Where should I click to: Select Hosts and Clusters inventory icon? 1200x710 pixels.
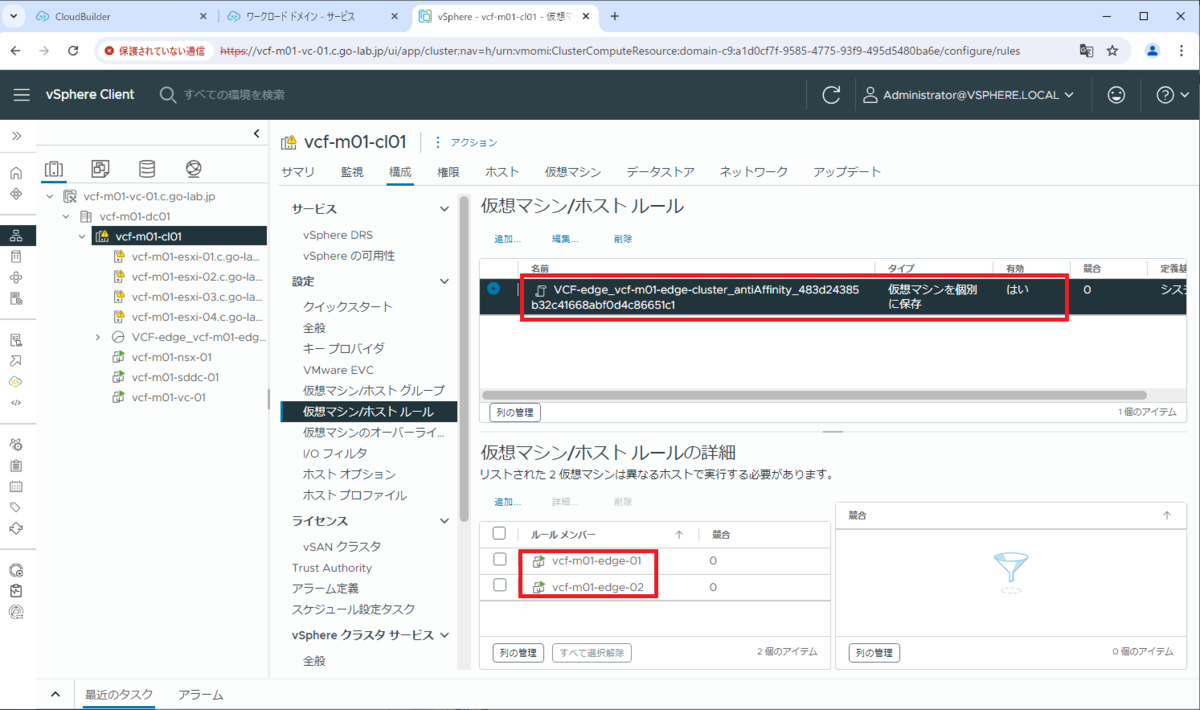pos(55,168)
